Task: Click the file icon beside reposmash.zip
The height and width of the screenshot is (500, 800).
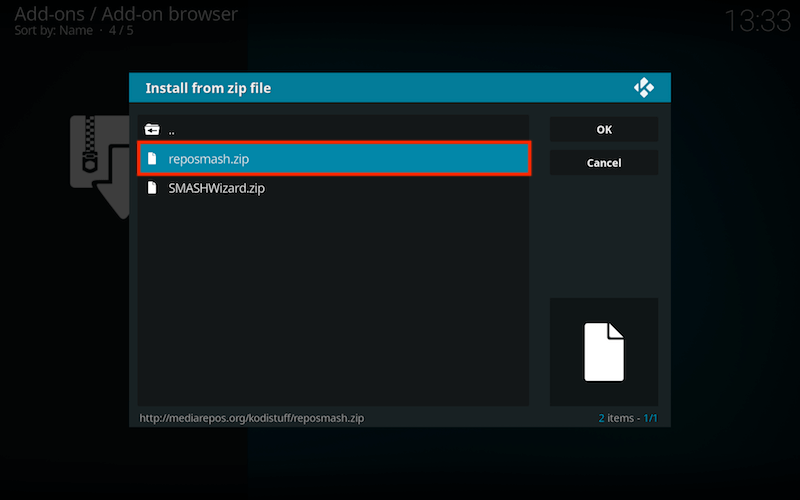Action: tap(152, 159)
